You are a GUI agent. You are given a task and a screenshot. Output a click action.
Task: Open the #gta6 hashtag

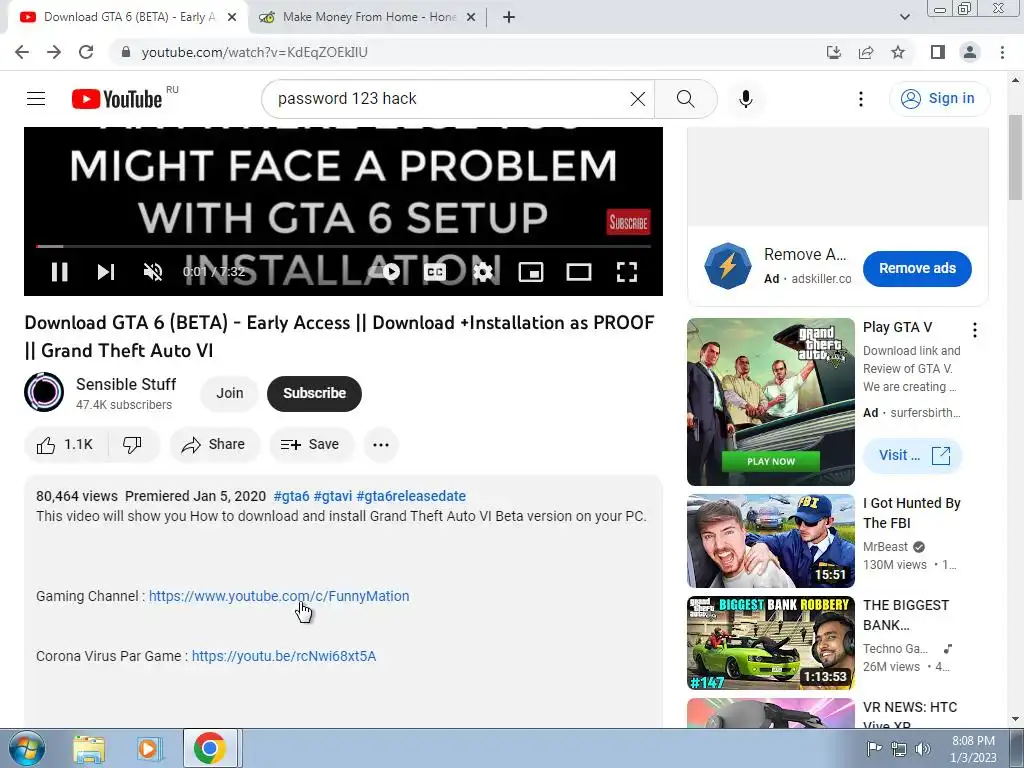point(291,496)
